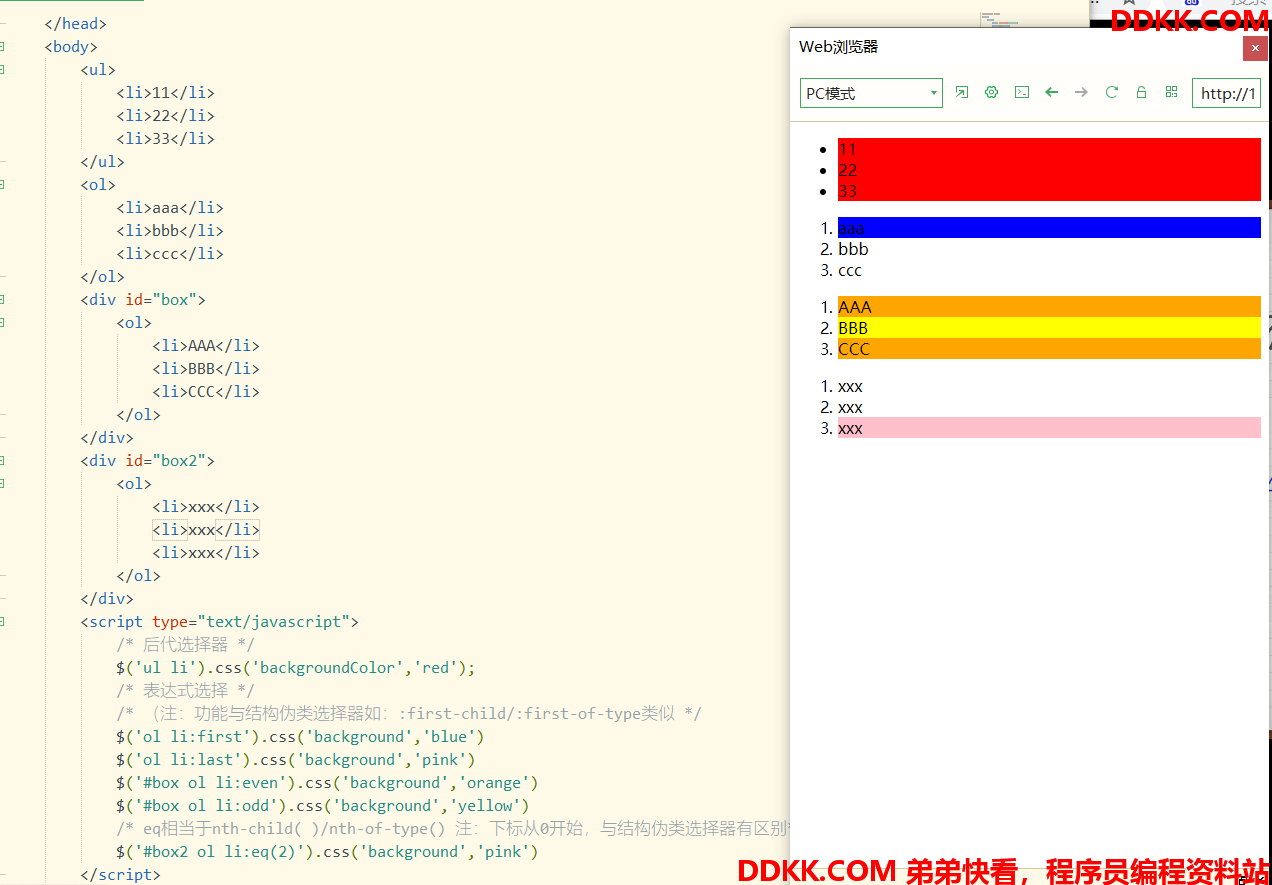Click the script type="text/javascript" line
This screenshot has height=885, width=1272.
pos(220,622)
